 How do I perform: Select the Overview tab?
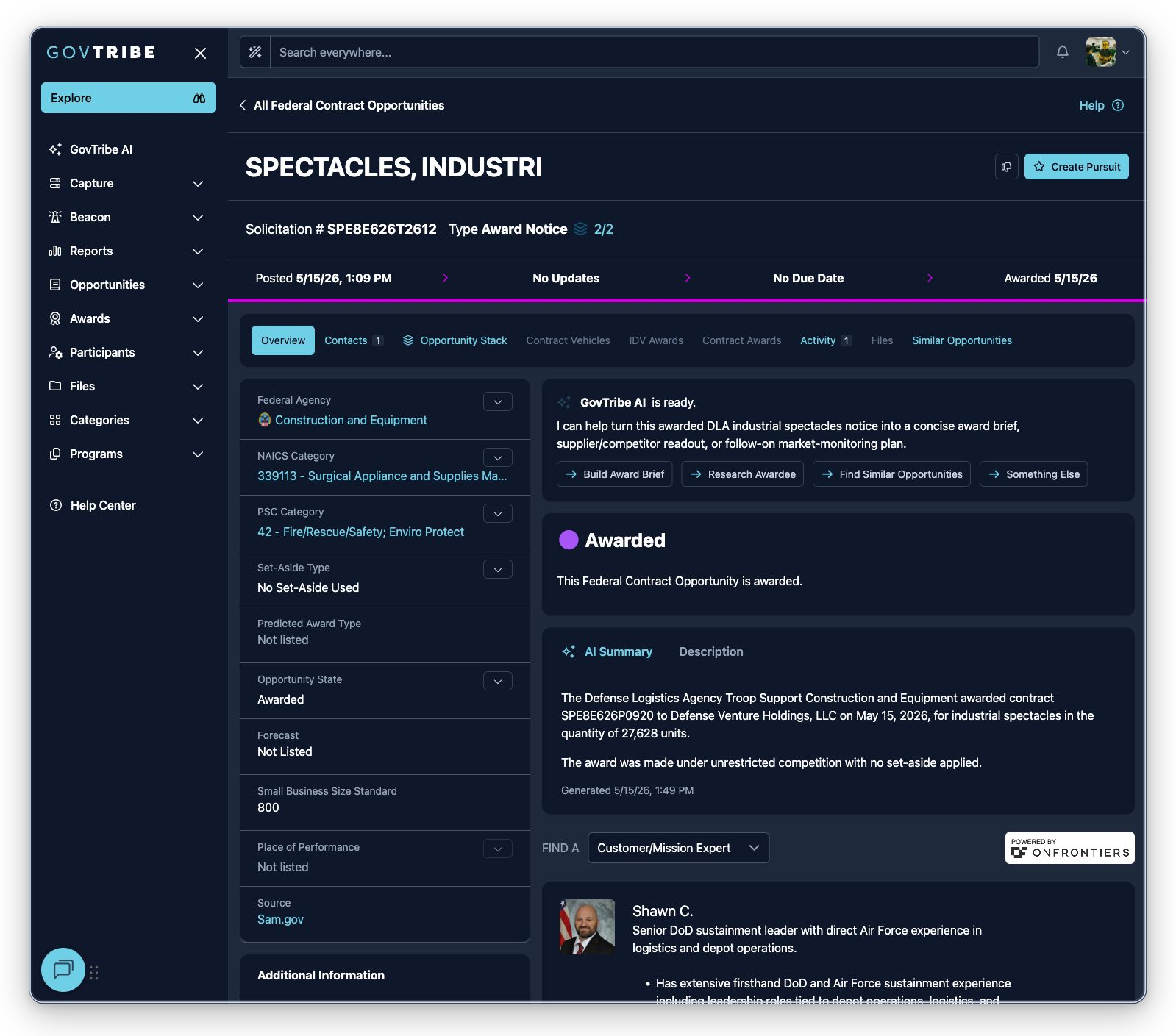(283, 340)
